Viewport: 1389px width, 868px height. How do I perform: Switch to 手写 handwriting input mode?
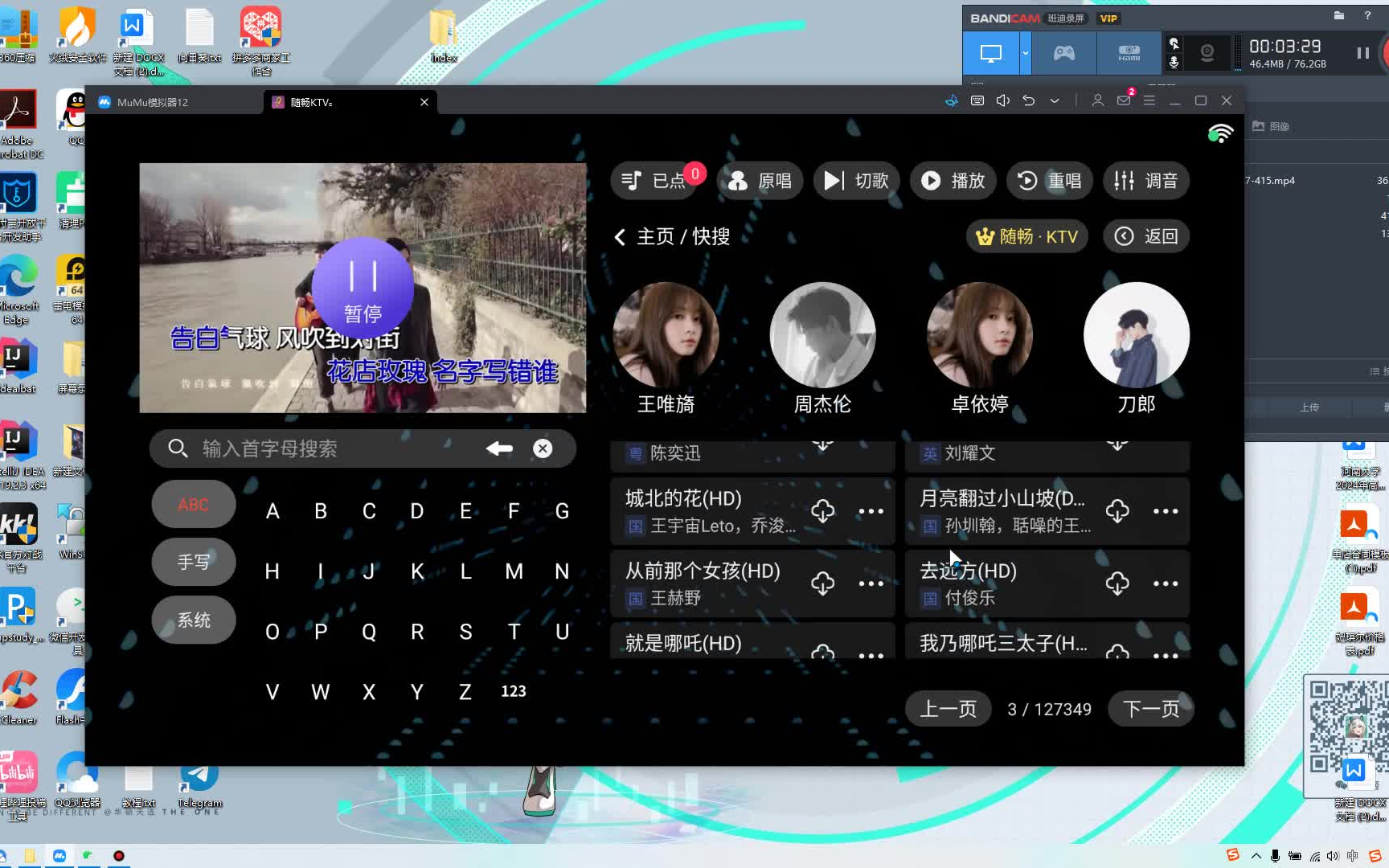[x=194, y=562]
